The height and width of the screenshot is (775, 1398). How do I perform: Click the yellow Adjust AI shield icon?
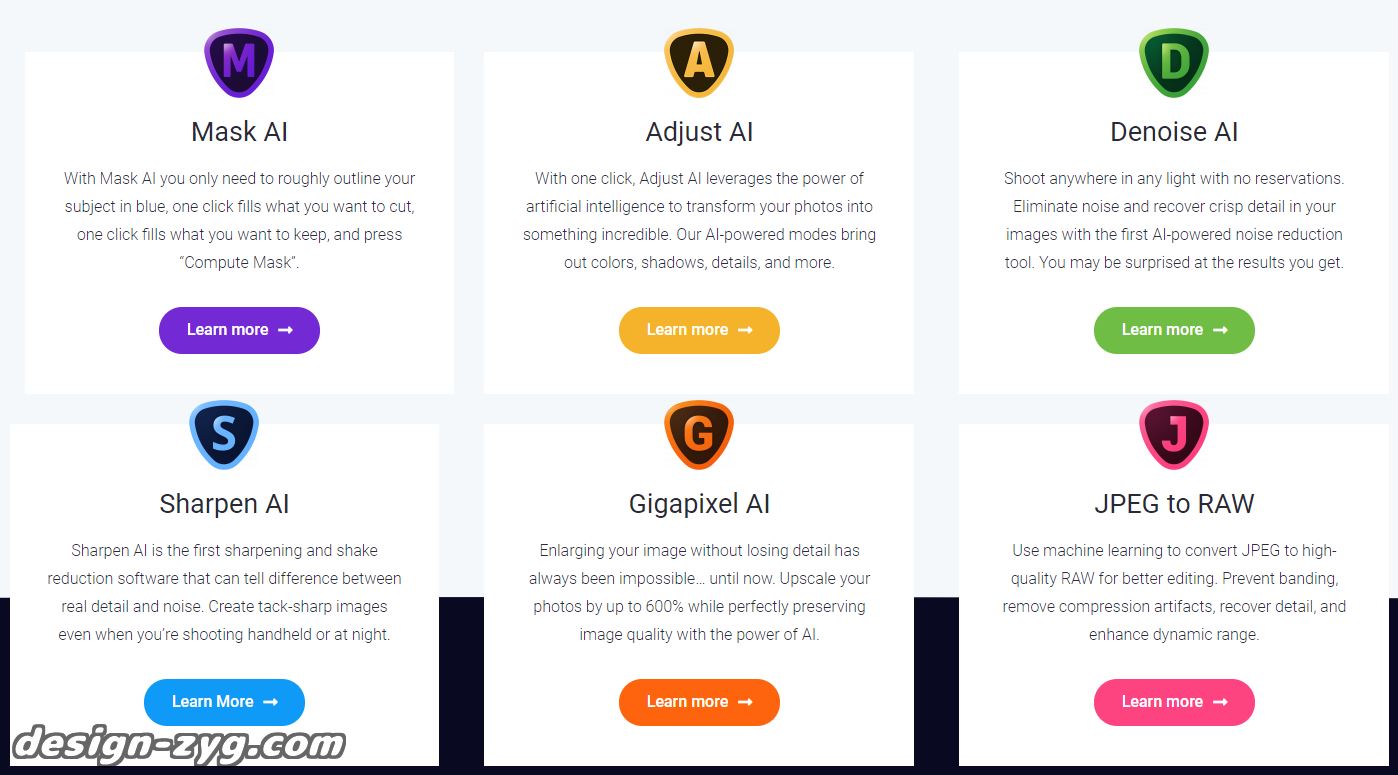[699, 62]
